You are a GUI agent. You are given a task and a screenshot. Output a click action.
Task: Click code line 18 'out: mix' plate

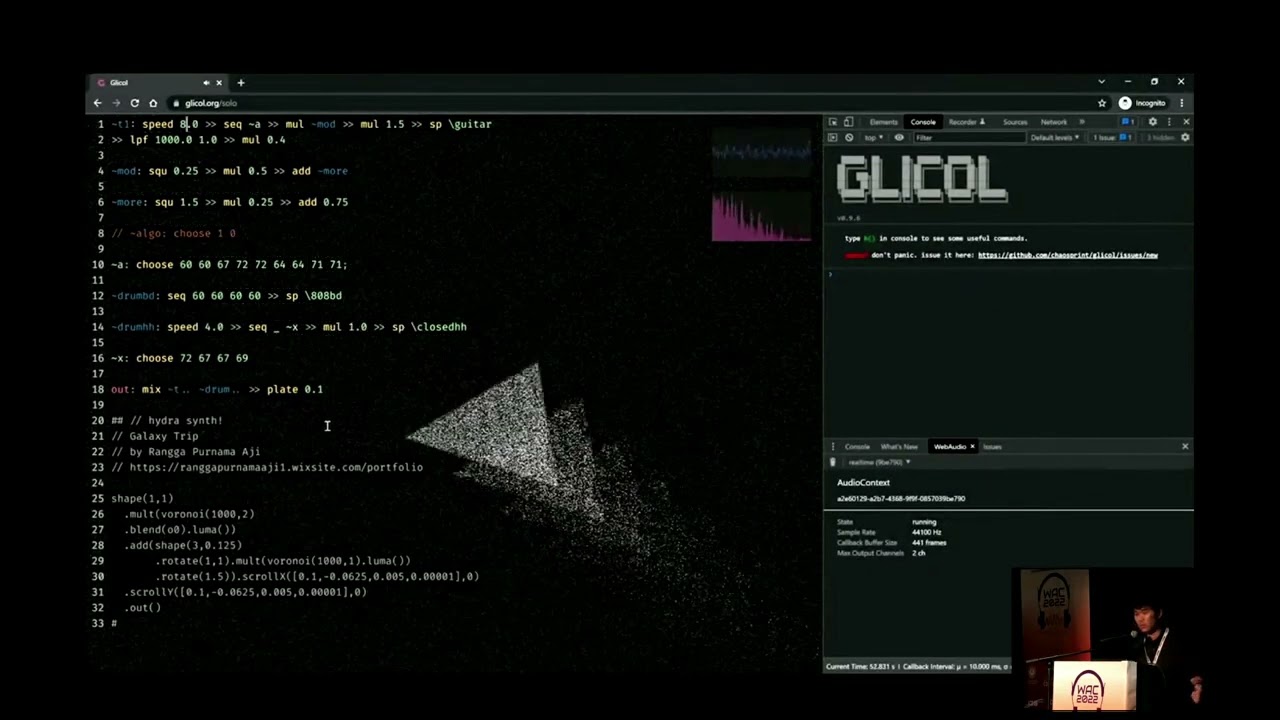coord(217,389)
